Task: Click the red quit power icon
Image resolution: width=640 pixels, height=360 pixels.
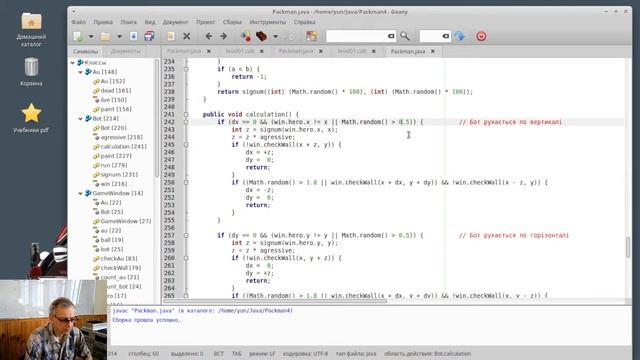Action: click(481, 36)
